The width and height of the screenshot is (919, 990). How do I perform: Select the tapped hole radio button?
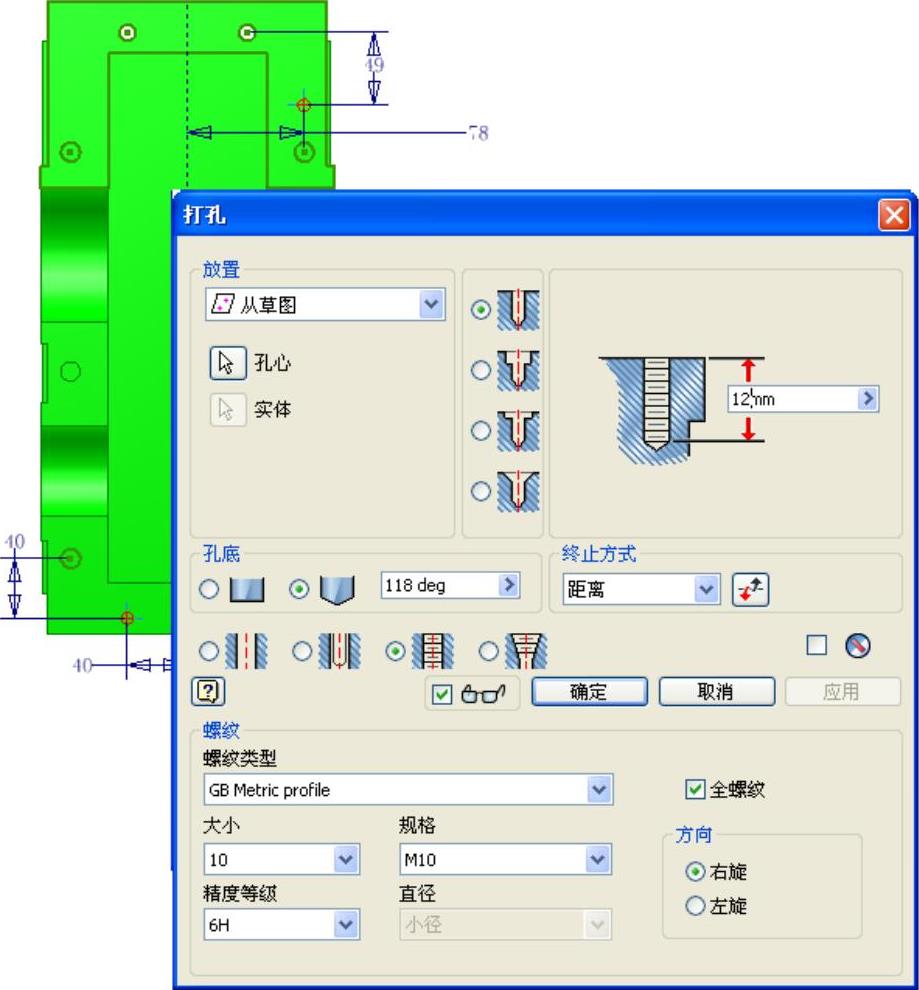pyautogui.click(x=396, y=651)
